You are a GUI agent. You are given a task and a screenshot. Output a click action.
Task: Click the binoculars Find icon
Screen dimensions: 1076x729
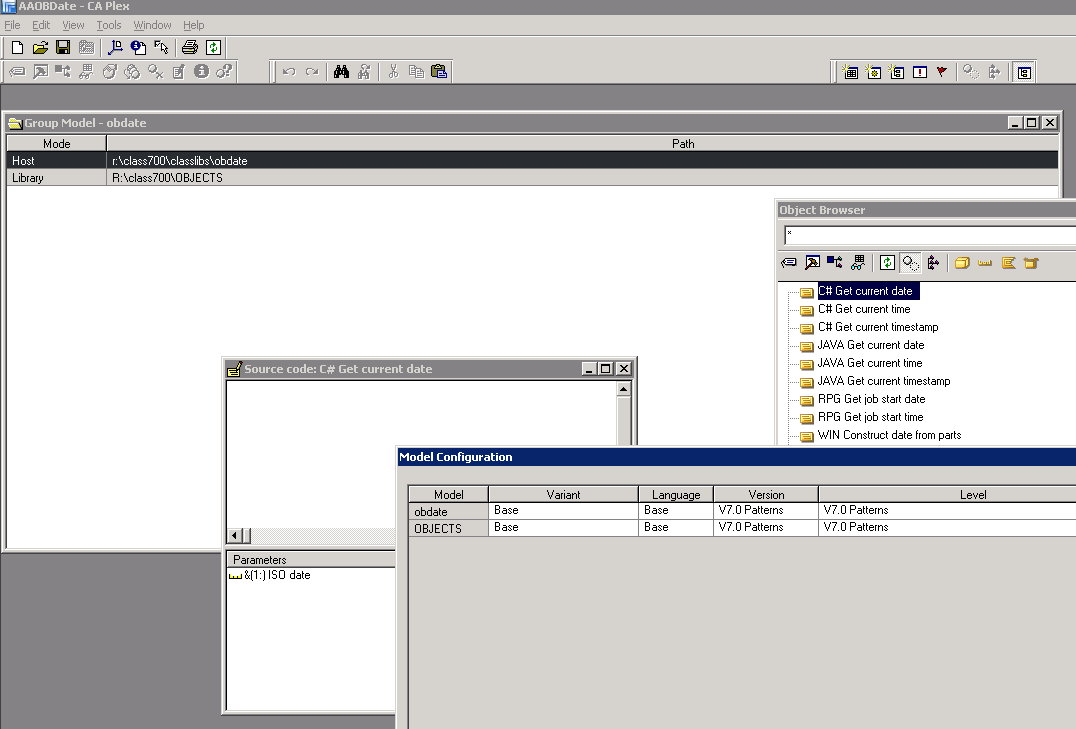click(341, 71)
